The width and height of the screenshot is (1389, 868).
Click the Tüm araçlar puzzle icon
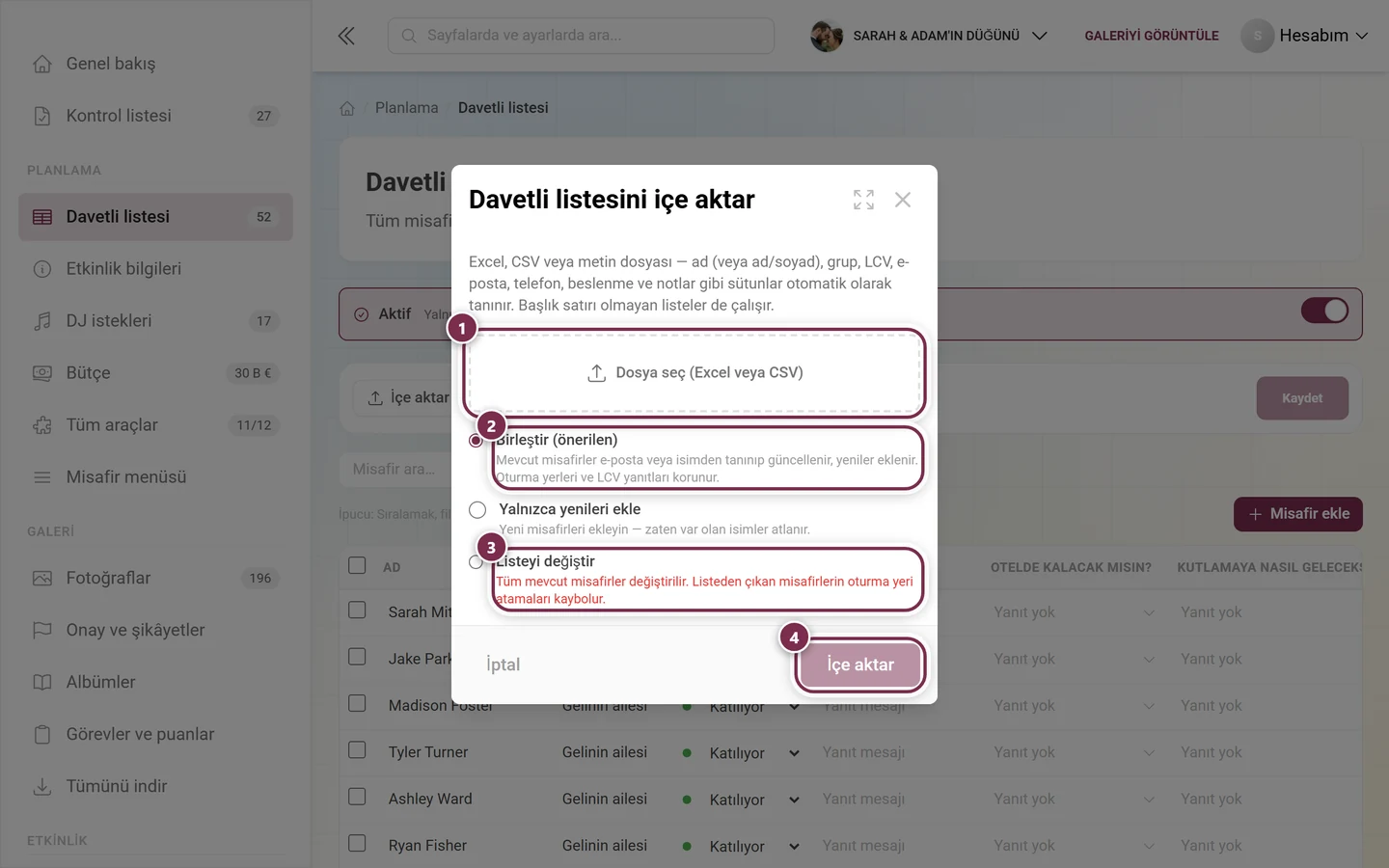coord(42,425)
